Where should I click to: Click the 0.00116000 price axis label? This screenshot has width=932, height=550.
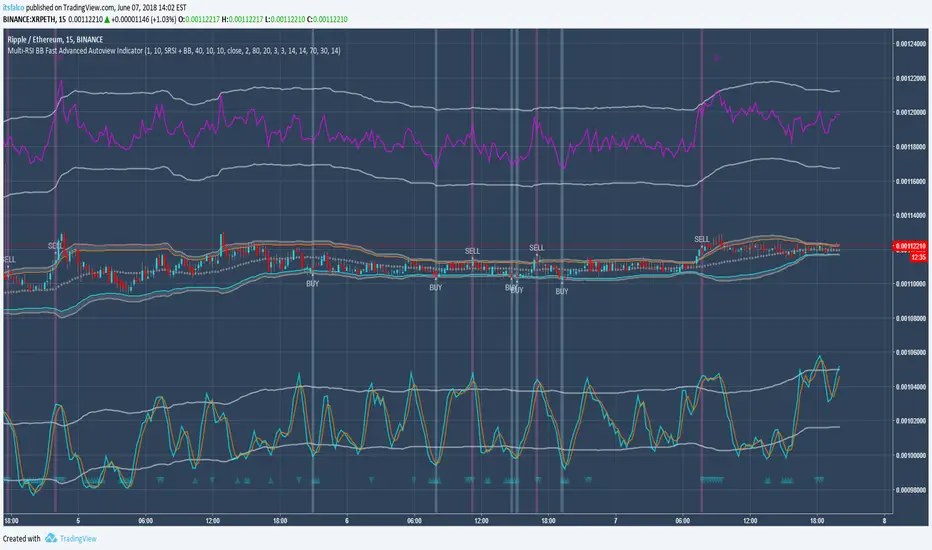[x=911, y=181]
